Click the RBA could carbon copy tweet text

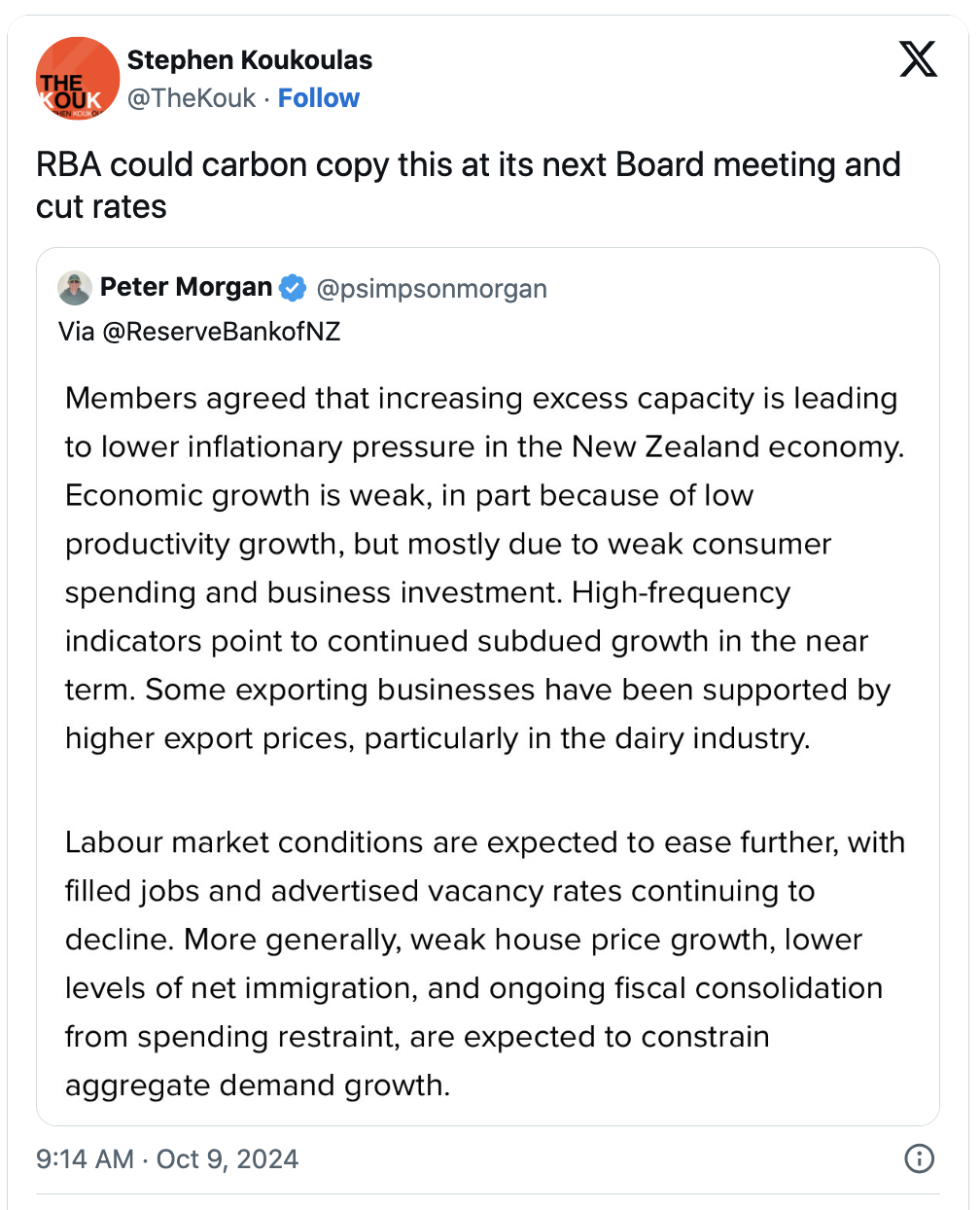[469, 186]
